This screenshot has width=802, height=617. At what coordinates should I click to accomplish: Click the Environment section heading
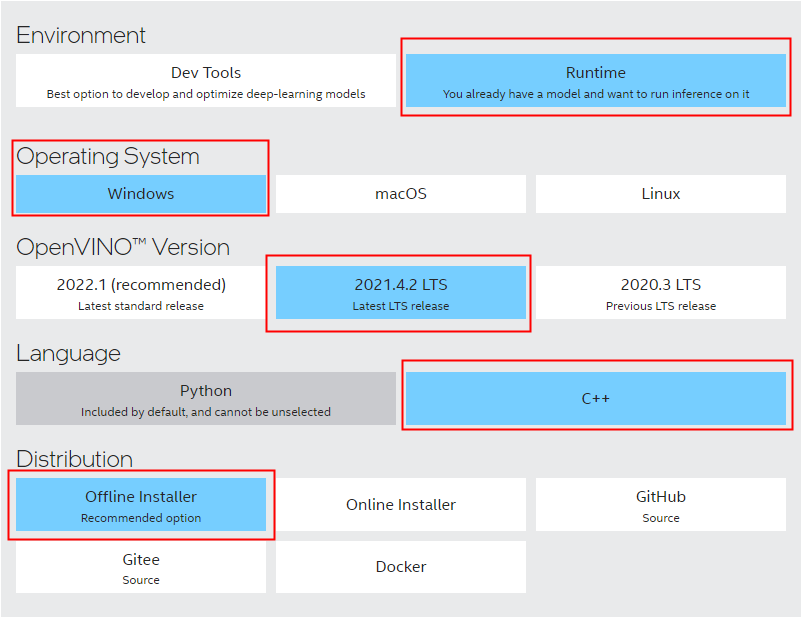coord(81,35)
